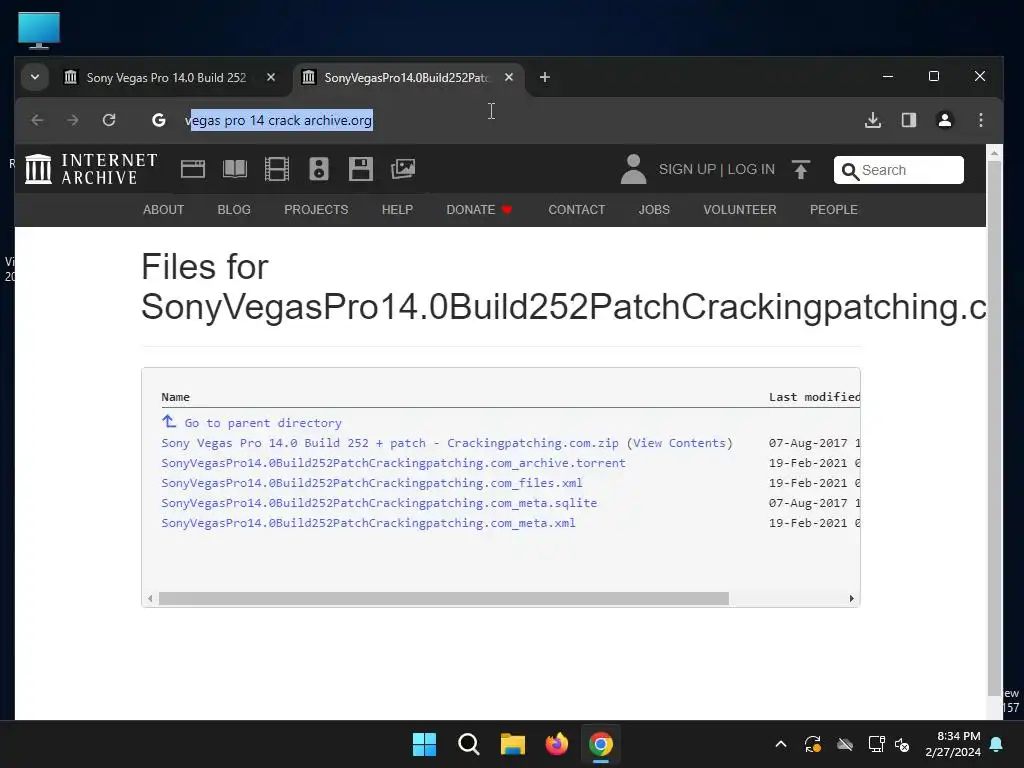Viewport: 1024px width, 768px height.
Task: Open the PROJECTS menu item
Action: (x=316, y=210)
